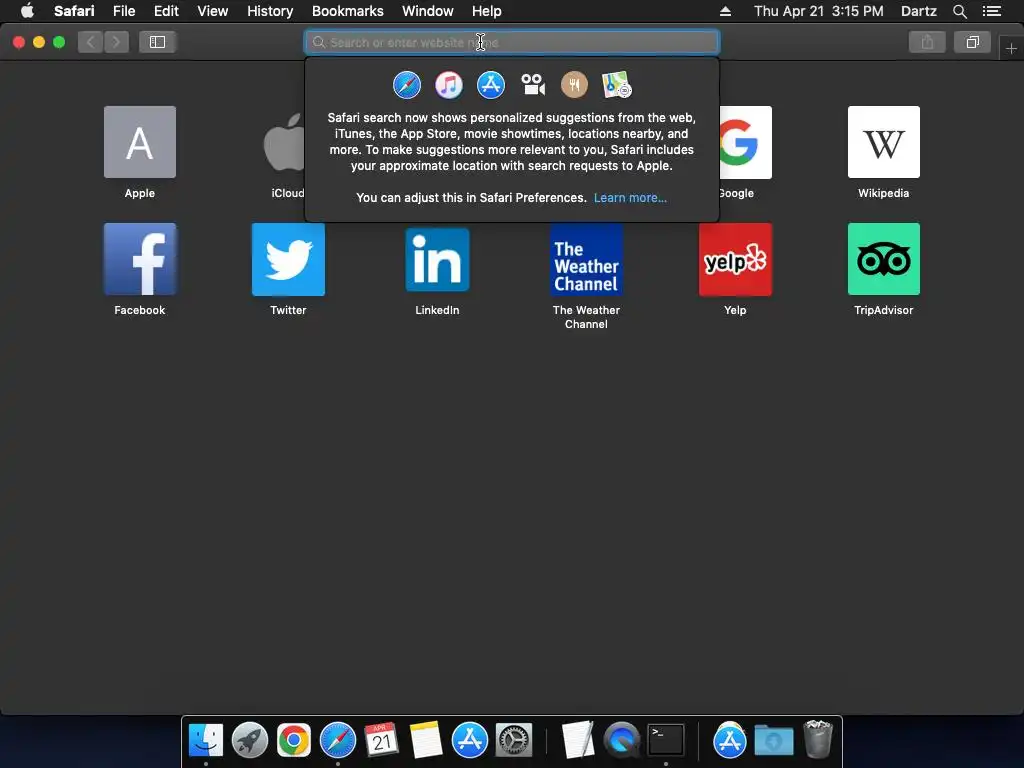Viewport: 1024px width, 768px height.
Task: Open the Help menu
Action: (487, 11)
